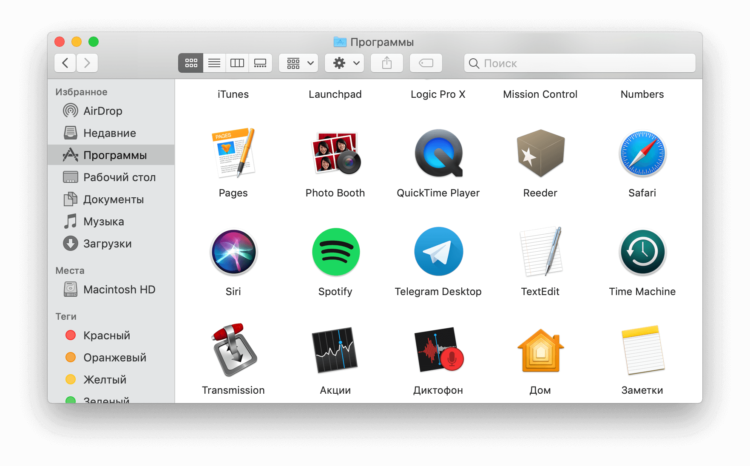750x466 pixels.
Task: Go back with the left chevron
Action: click(66, 63)
